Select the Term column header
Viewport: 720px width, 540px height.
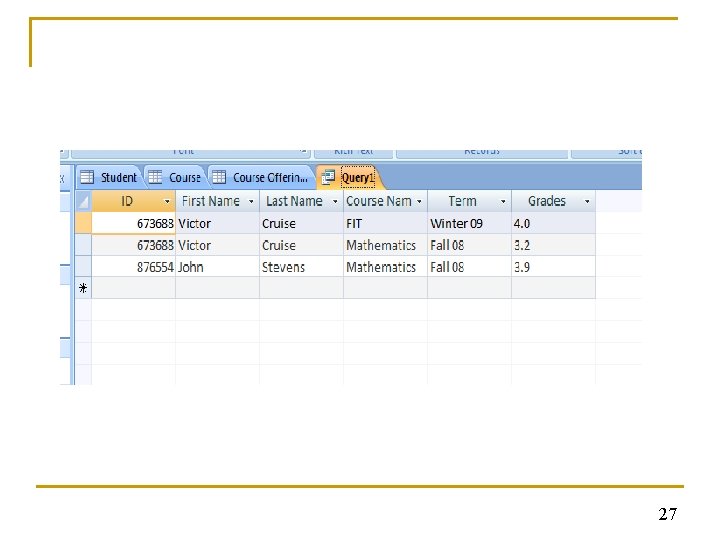coord(469,201)
